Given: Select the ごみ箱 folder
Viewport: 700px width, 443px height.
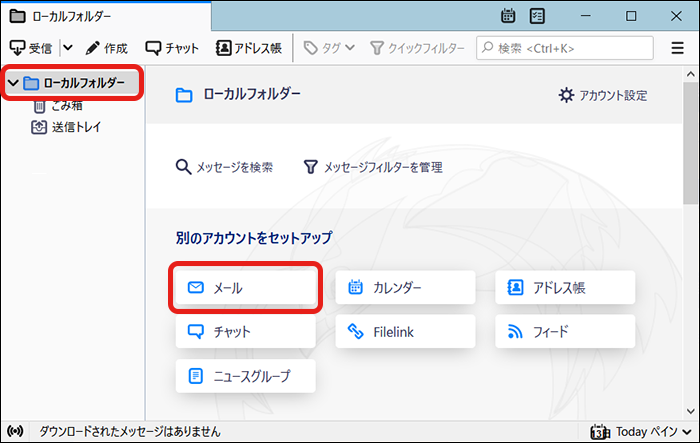Looking at the screenshot, I should pyautogui.click(x=58, y=106).
